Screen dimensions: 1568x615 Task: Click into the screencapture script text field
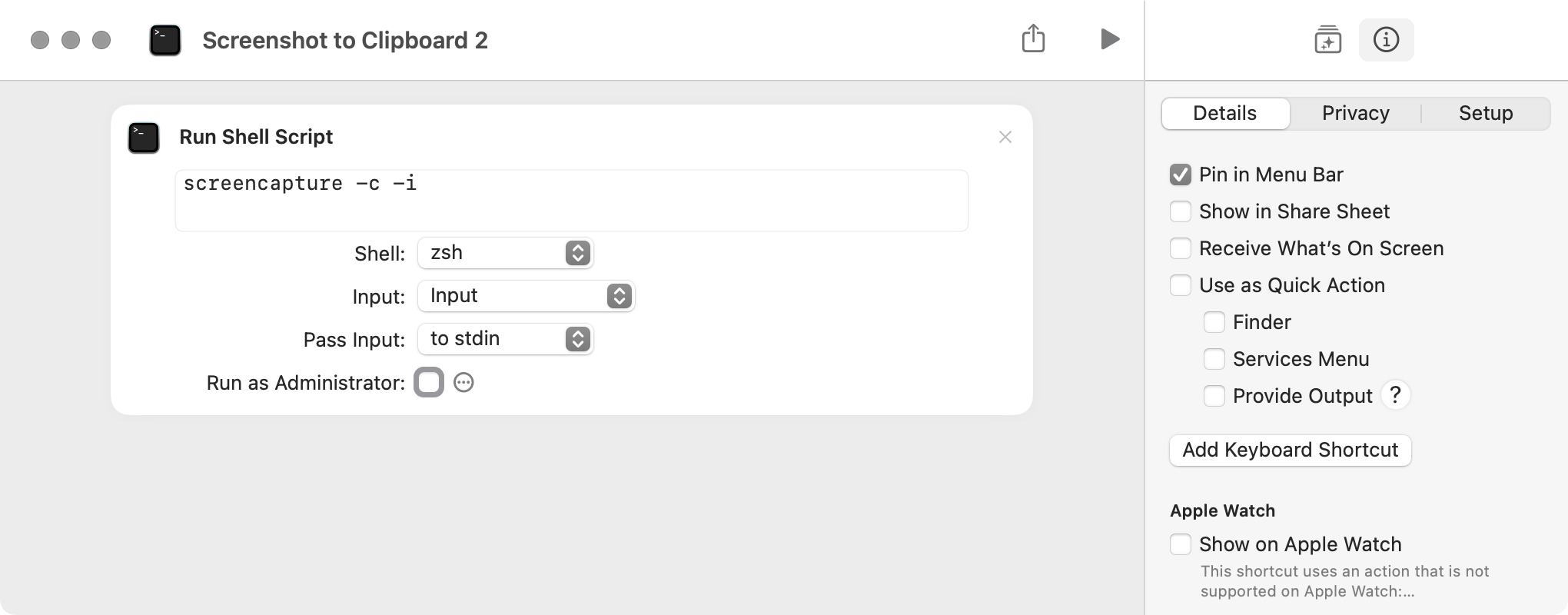pyautogui.click(x=571, y=201)
